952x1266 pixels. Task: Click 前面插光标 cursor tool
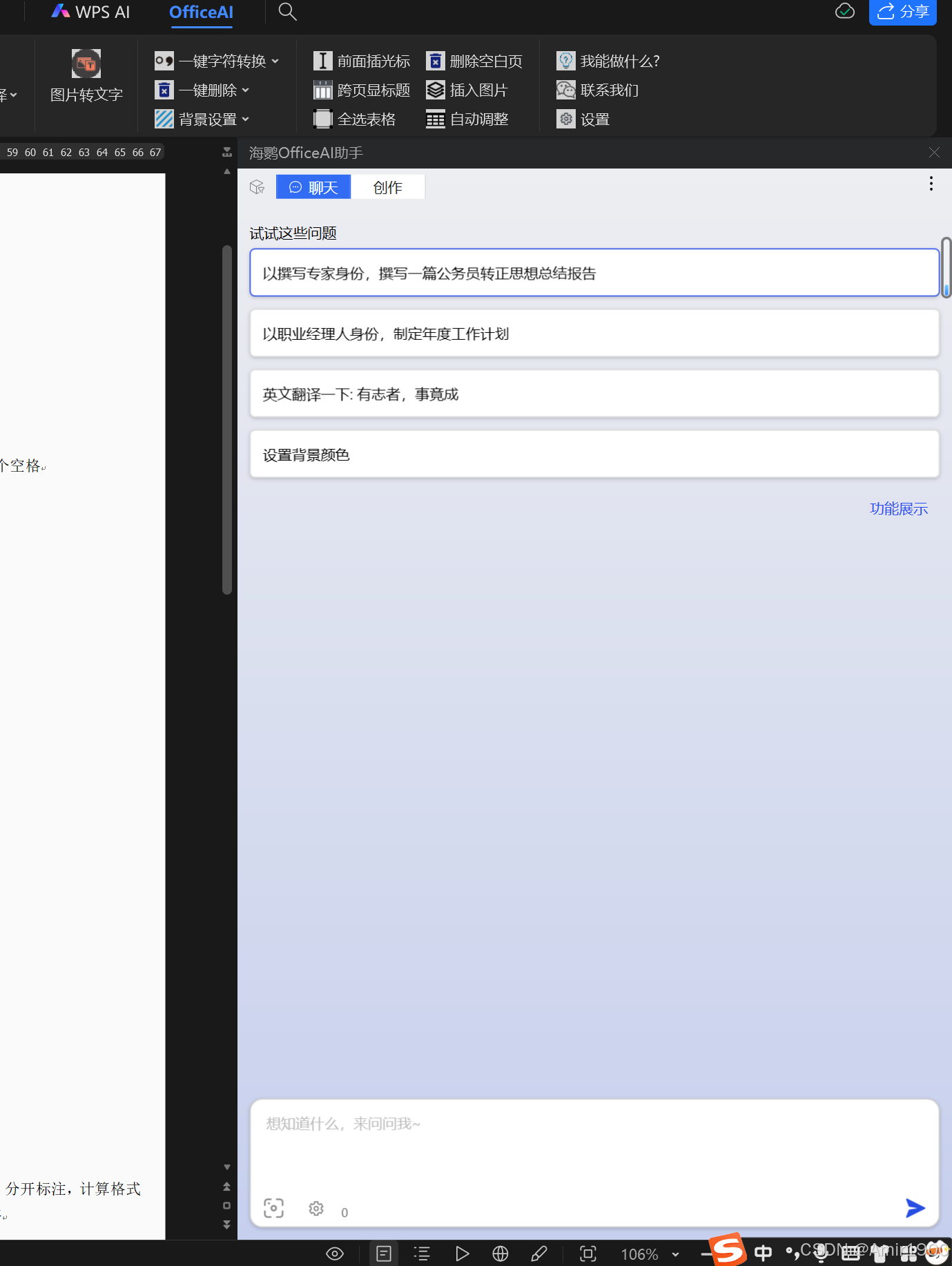(x=362, y=61)
